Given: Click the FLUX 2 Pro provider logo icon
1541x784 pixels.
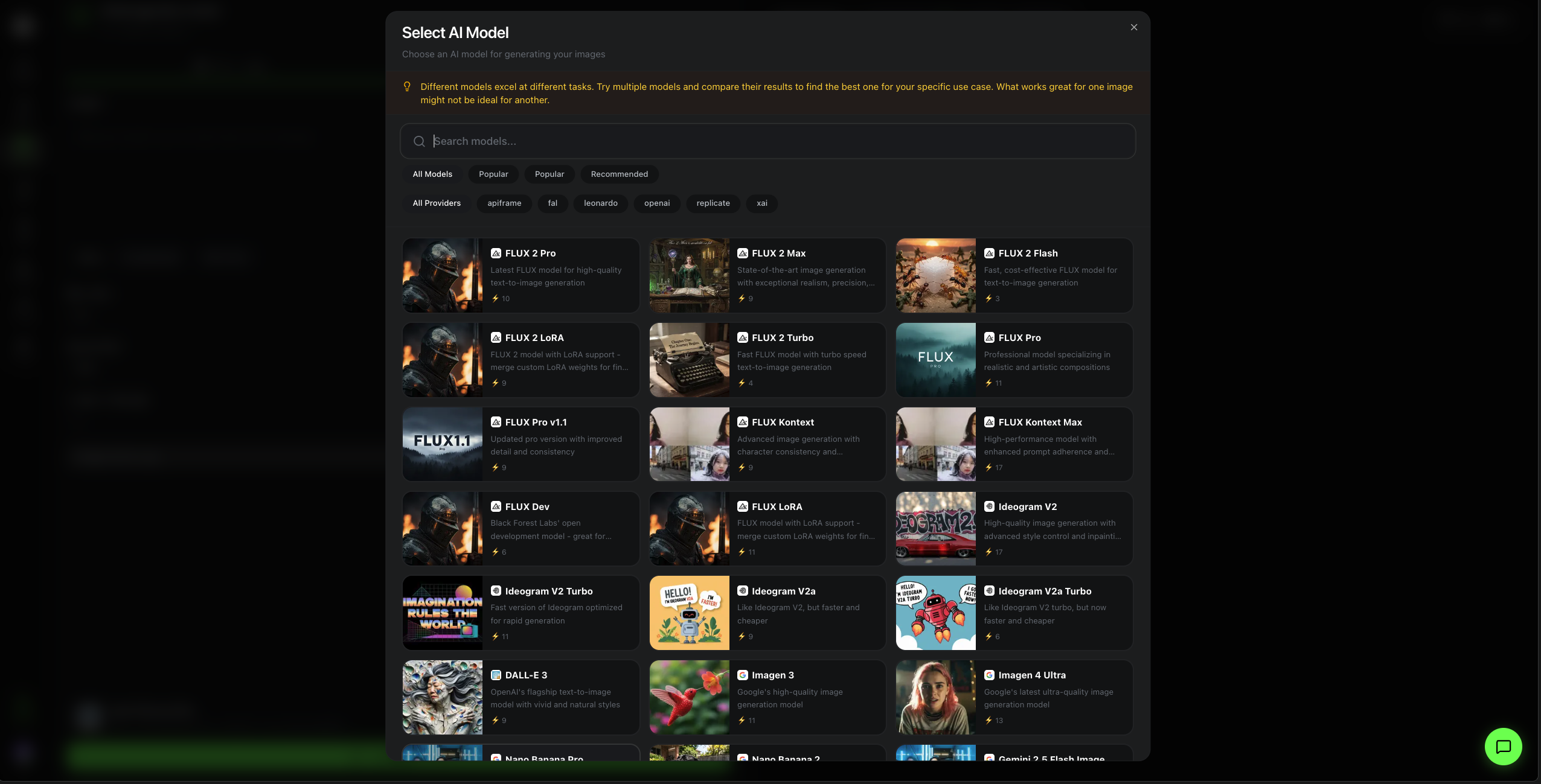Looking at the screenshot, I should click(x=496, y=253).
